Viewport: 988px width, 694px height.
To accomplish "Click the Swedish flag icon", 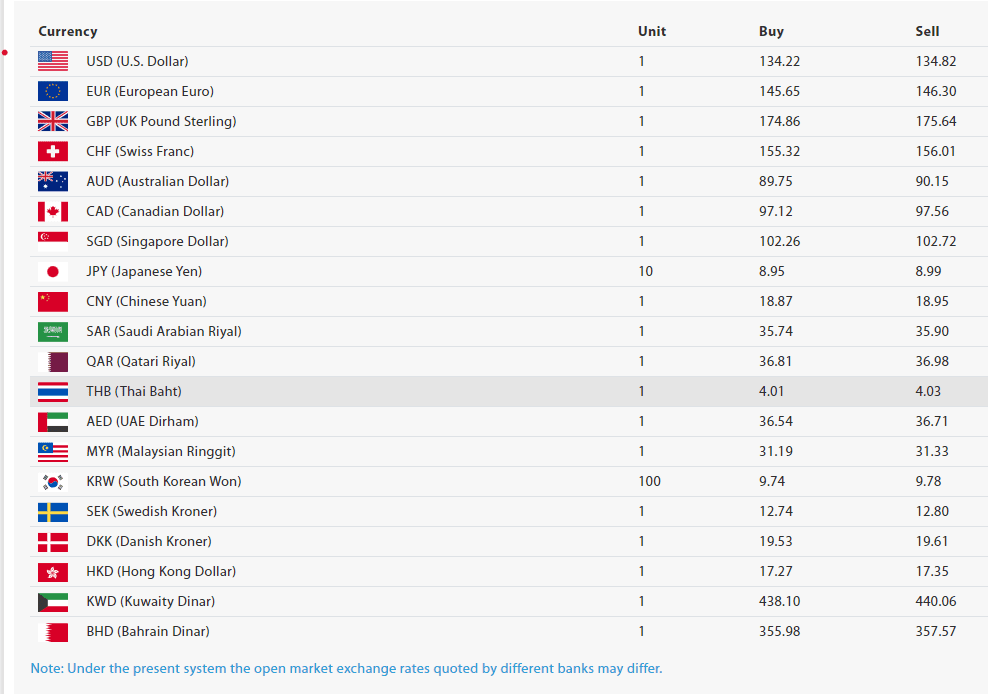I will point(53,511).
